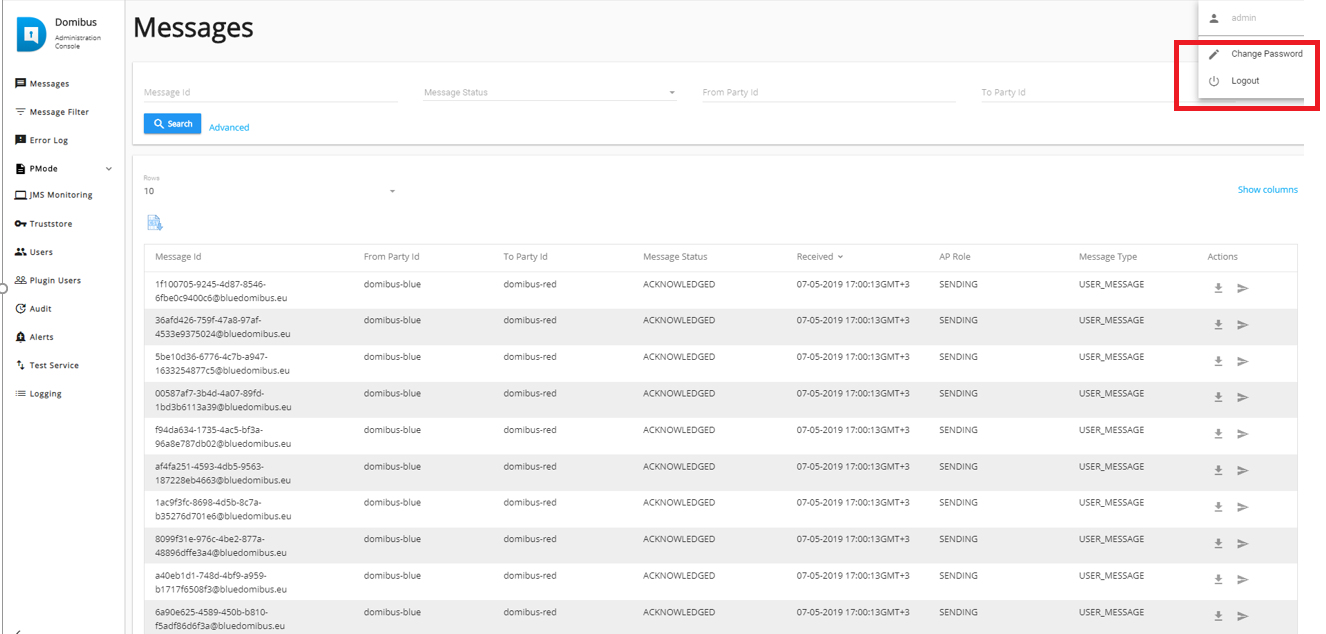The image size is (1326, 634).
Task: Focus the Message Id search field
Action: pyautogui.click(x=270, y=92)
